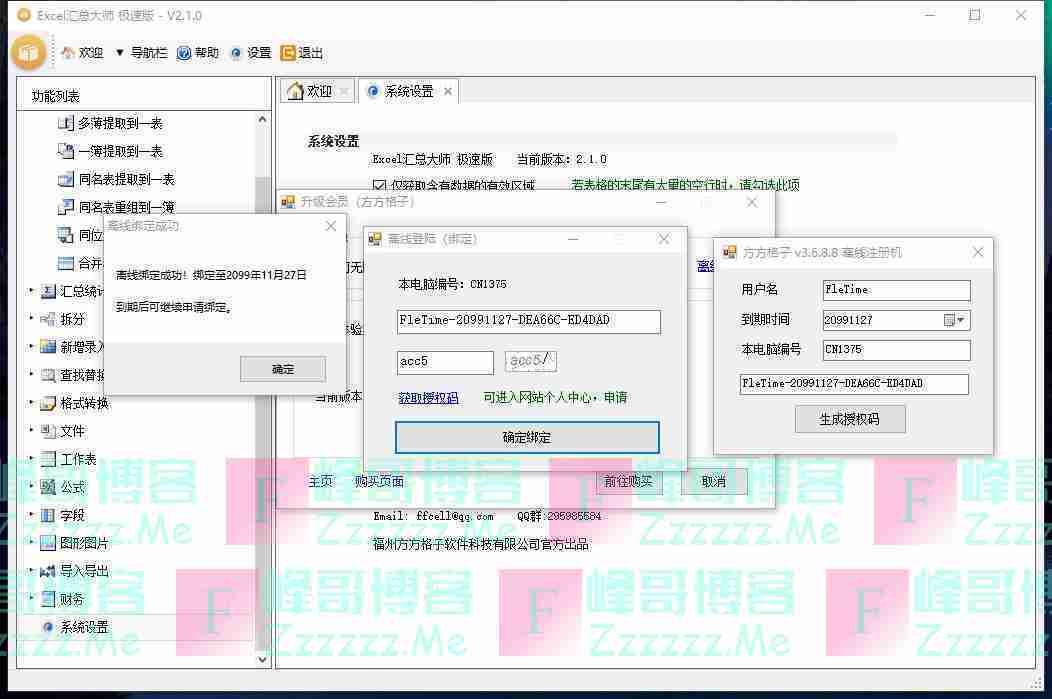
Task: Click the 获取授权码 link
Action: click(428, 397)
